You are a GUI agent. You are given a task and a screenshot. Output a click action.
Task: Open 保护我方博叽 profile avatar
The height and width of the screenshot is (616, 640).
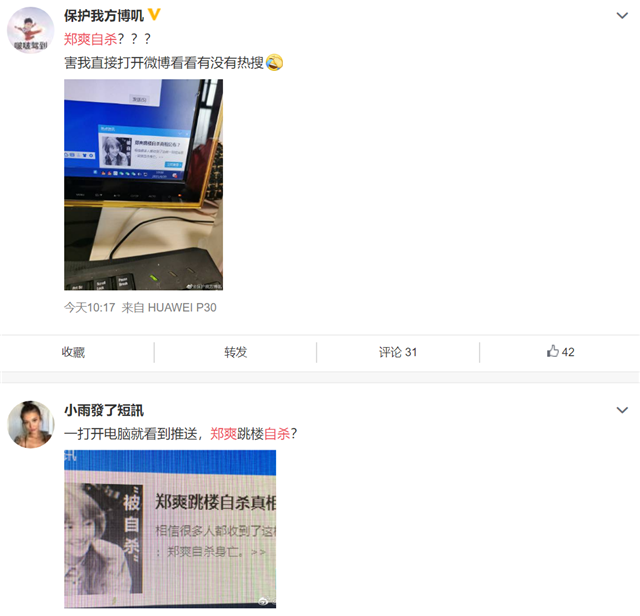pyautogui.click(x=31, y=30)
